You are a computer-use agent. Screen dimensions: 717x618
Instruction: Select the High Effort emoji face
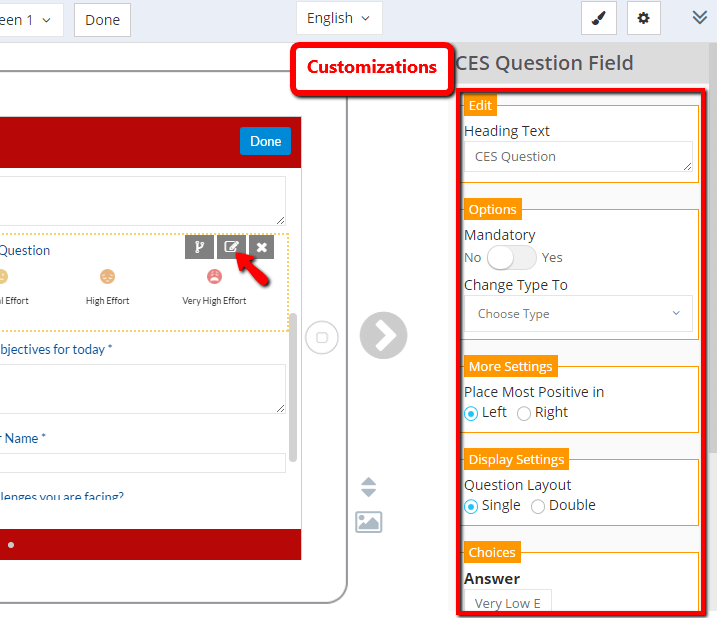coord(107,276)
